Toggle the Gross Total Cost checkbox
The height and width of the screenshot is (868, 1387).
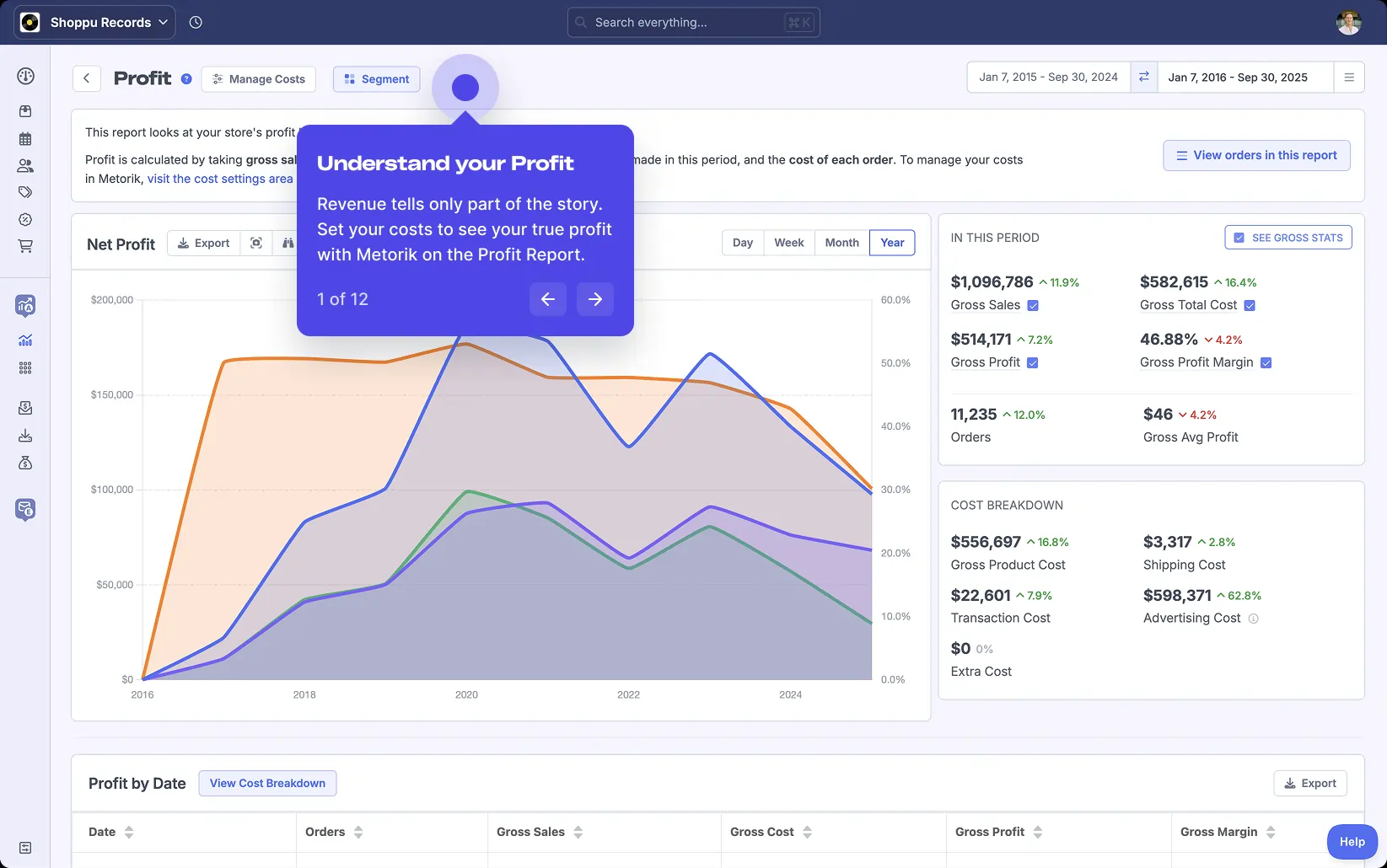(1250, 305)
